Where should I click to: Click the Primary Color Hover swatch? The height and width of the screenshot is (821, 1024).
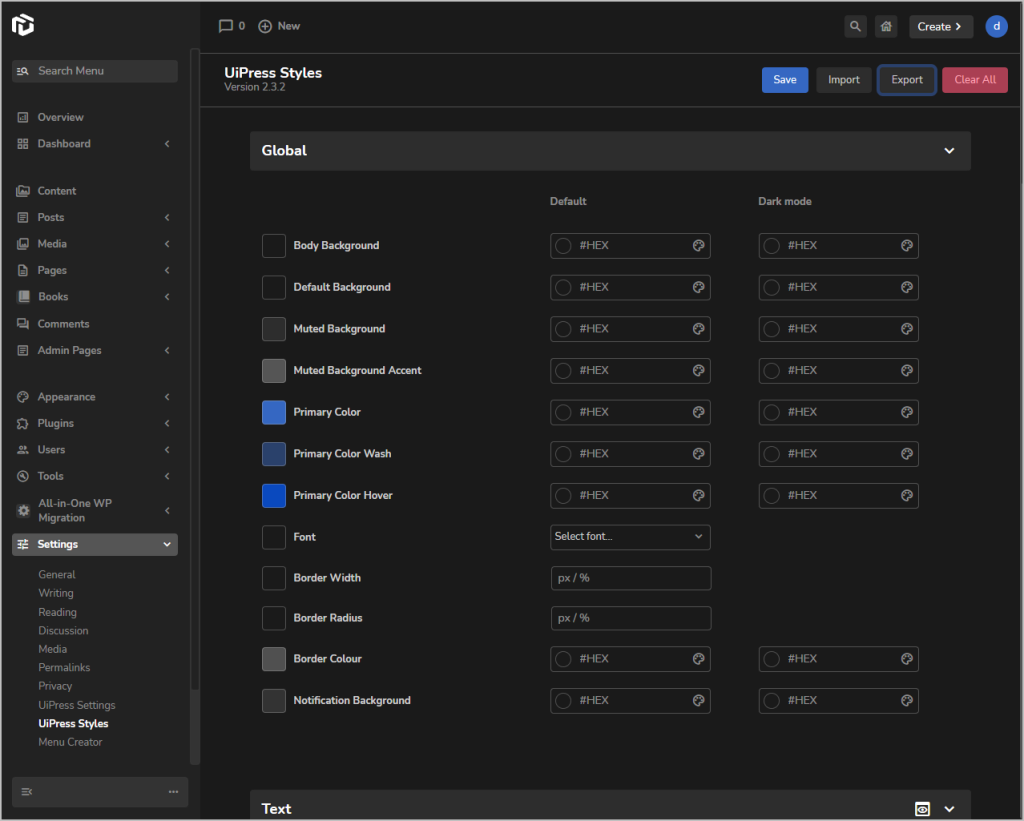coord(274,496)
